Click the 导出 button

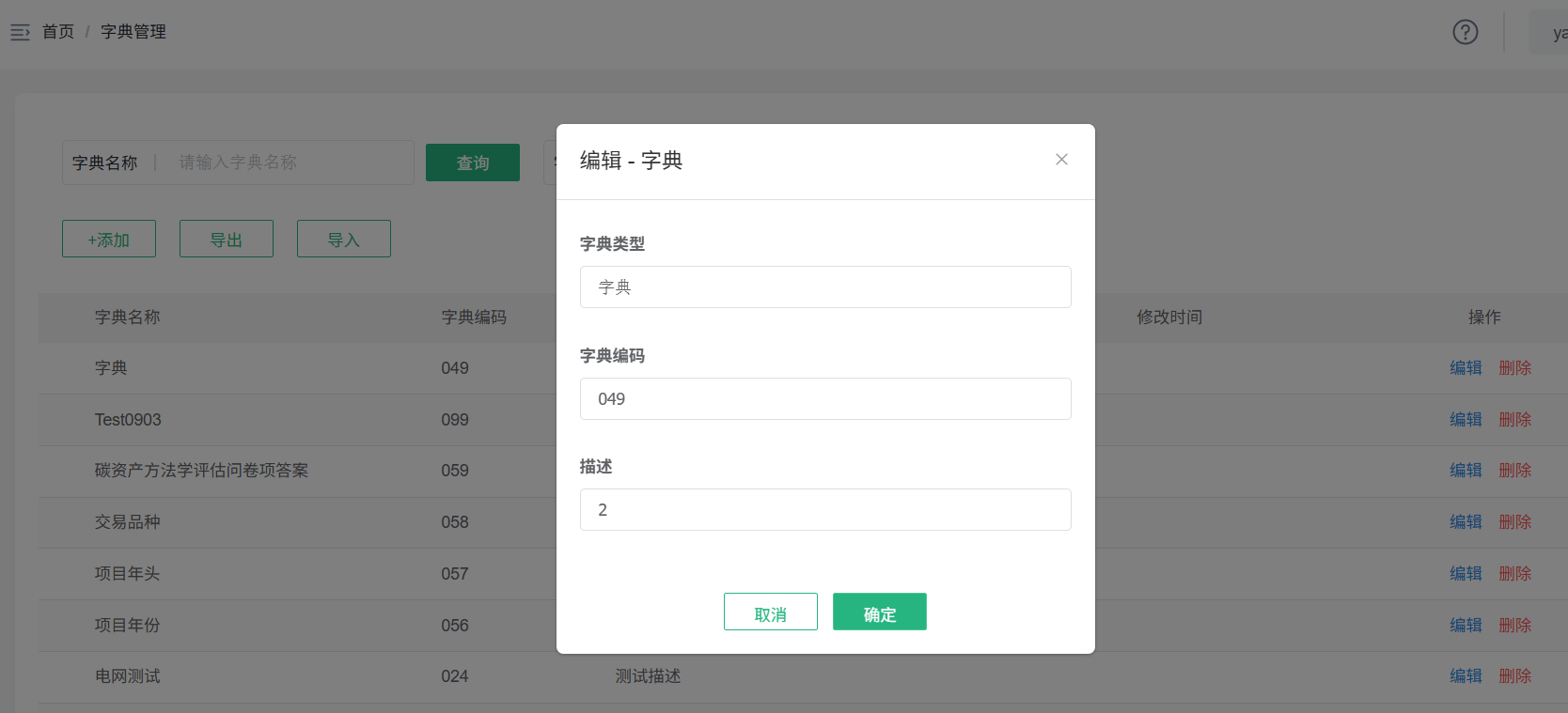click(x=227, y=239)
